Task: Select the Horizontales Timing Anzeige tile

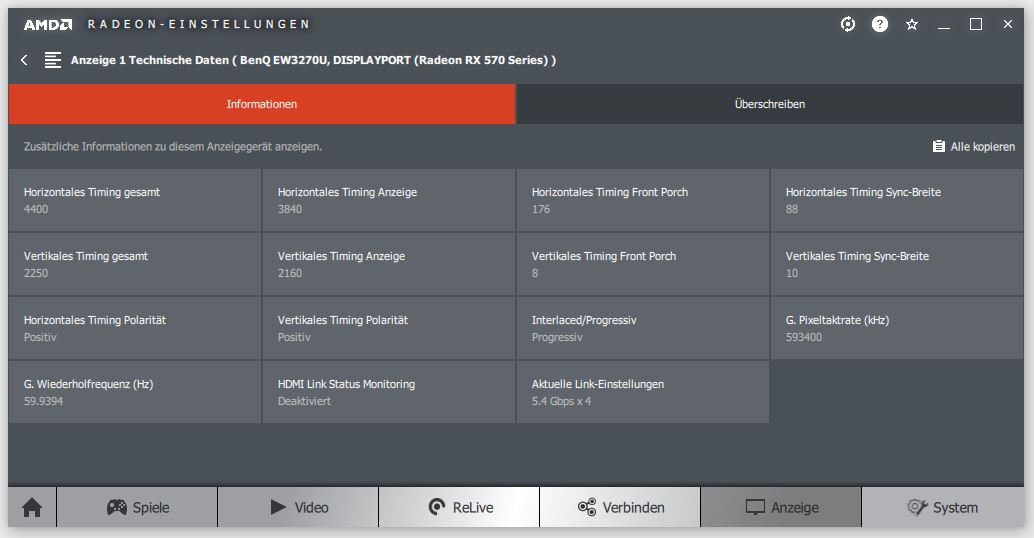Action: point(388,200)
